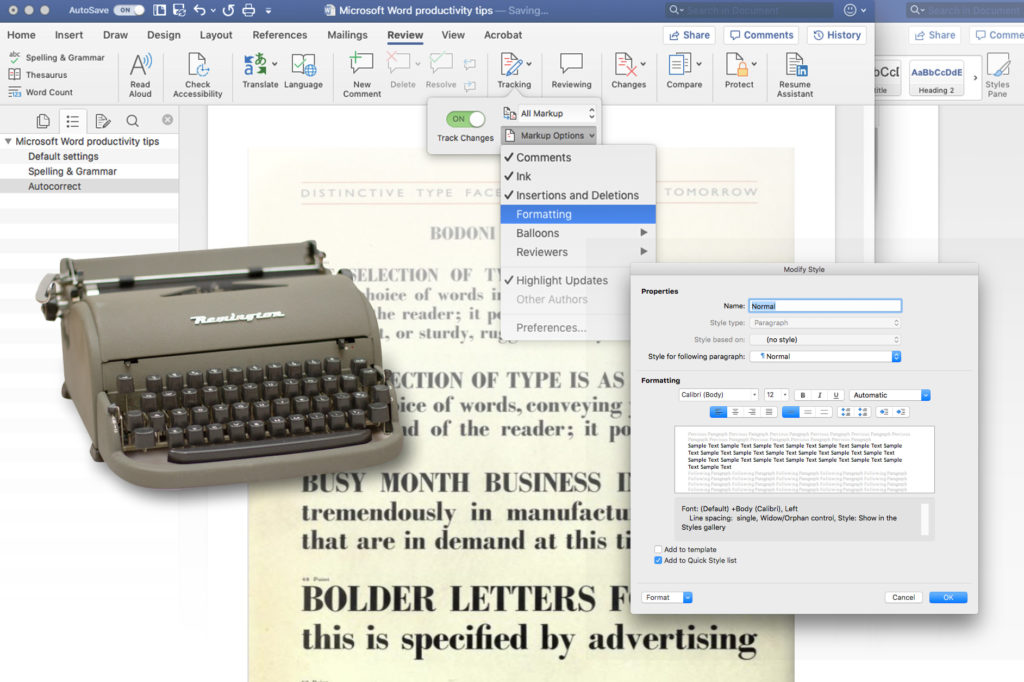This screenshot has width=1024, height=682.
Task: Show reviewing pane in sidebar
Action: (103, 121)
